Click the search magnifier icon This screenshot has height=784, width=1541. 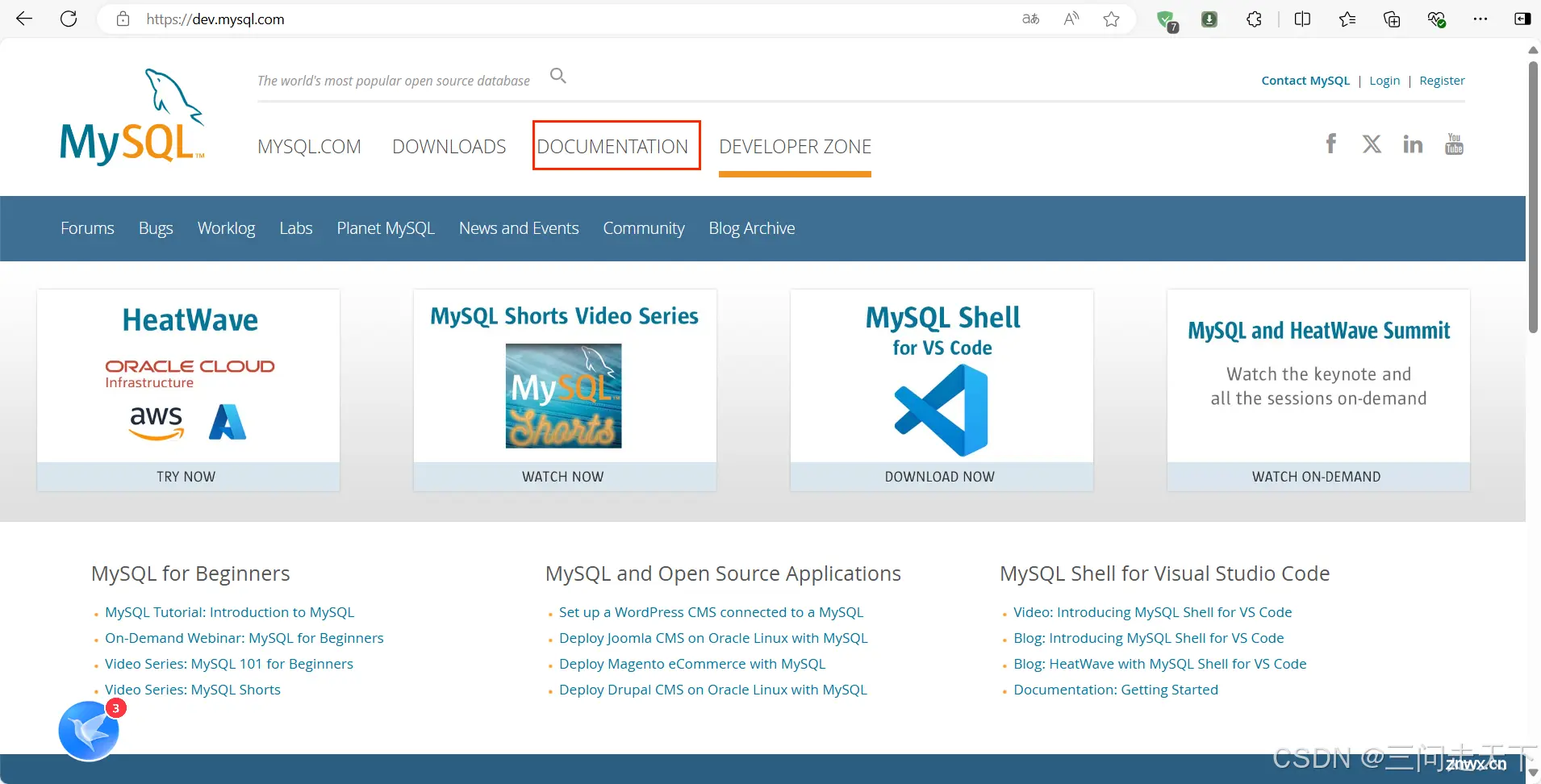[558, 76]
